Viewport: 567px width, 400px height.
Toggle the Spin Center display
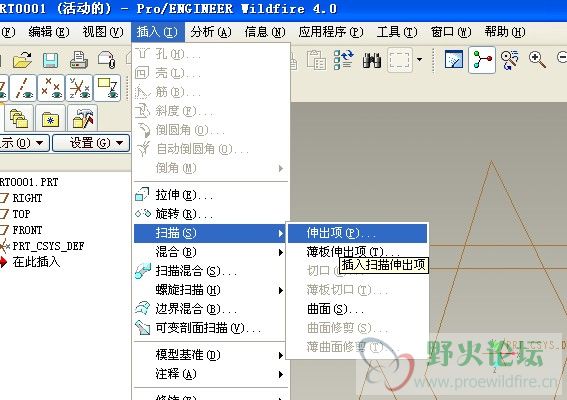click(x=482, y=59)
